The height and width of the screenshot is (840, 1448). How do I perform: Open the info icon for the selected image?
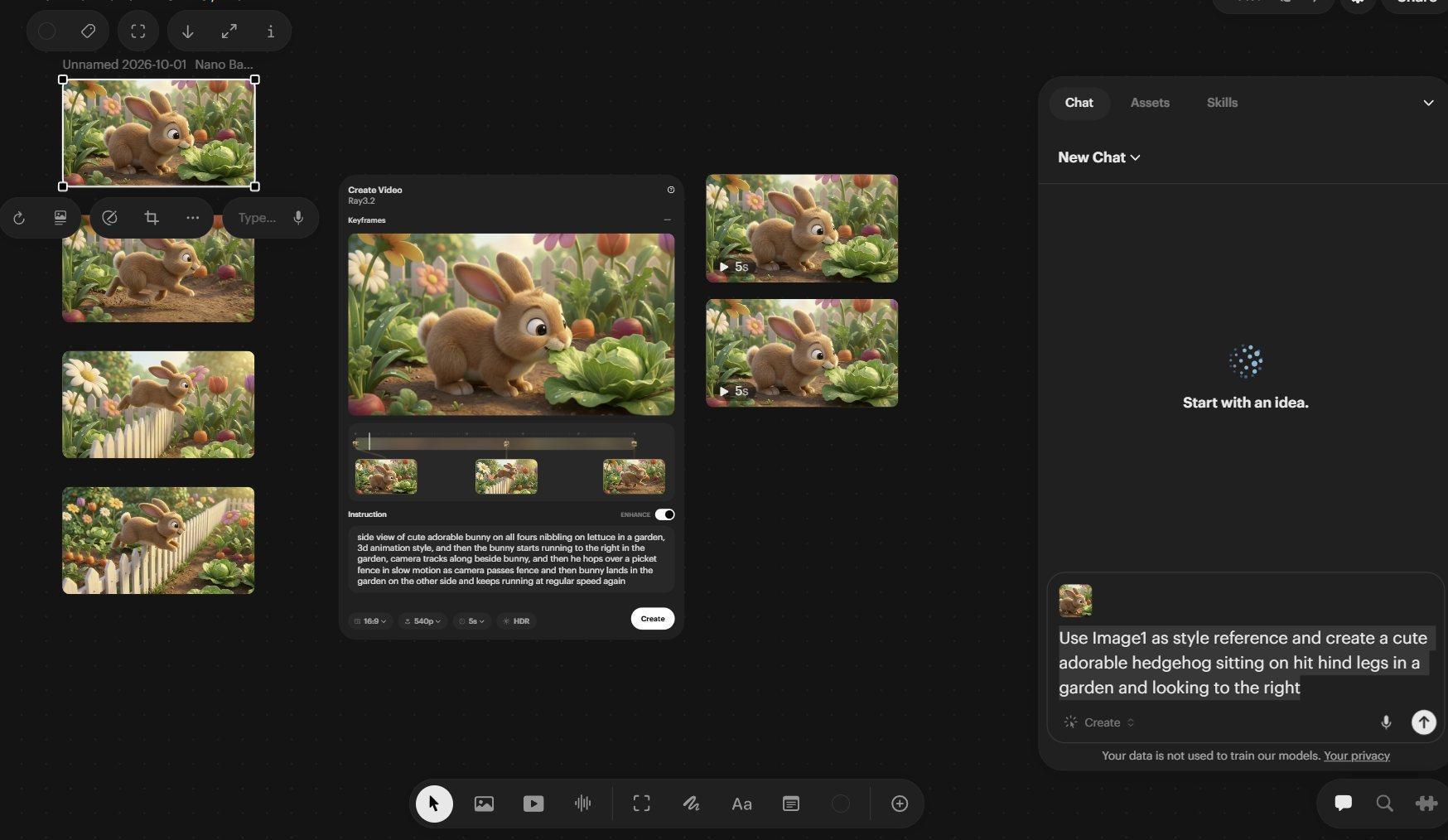point(270,31)
